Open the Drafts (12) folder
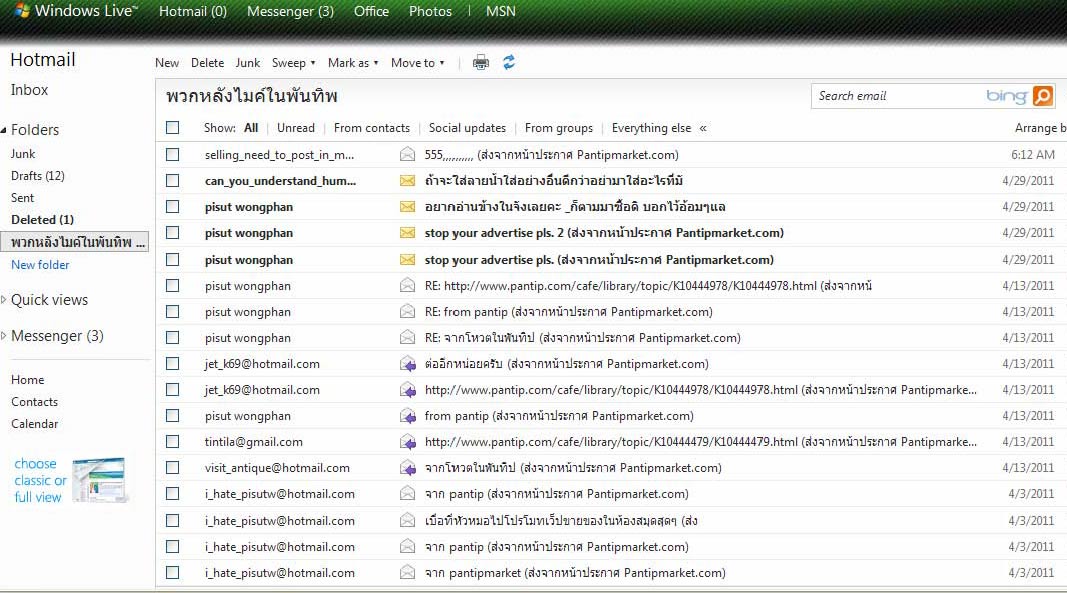 click(37, 176)
